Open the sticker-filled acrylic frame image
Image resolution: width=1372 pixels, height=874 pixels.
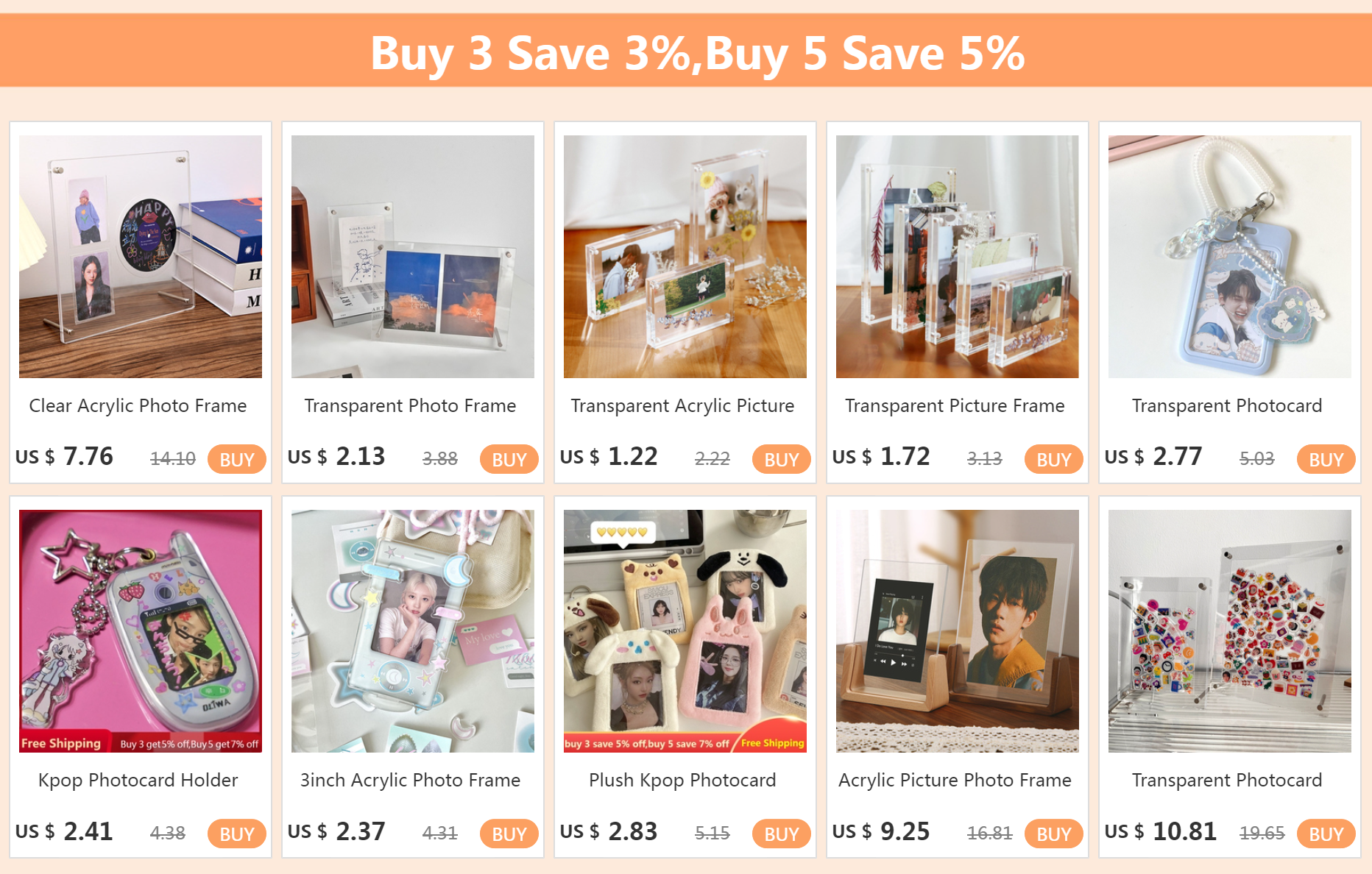point(1230,631)
